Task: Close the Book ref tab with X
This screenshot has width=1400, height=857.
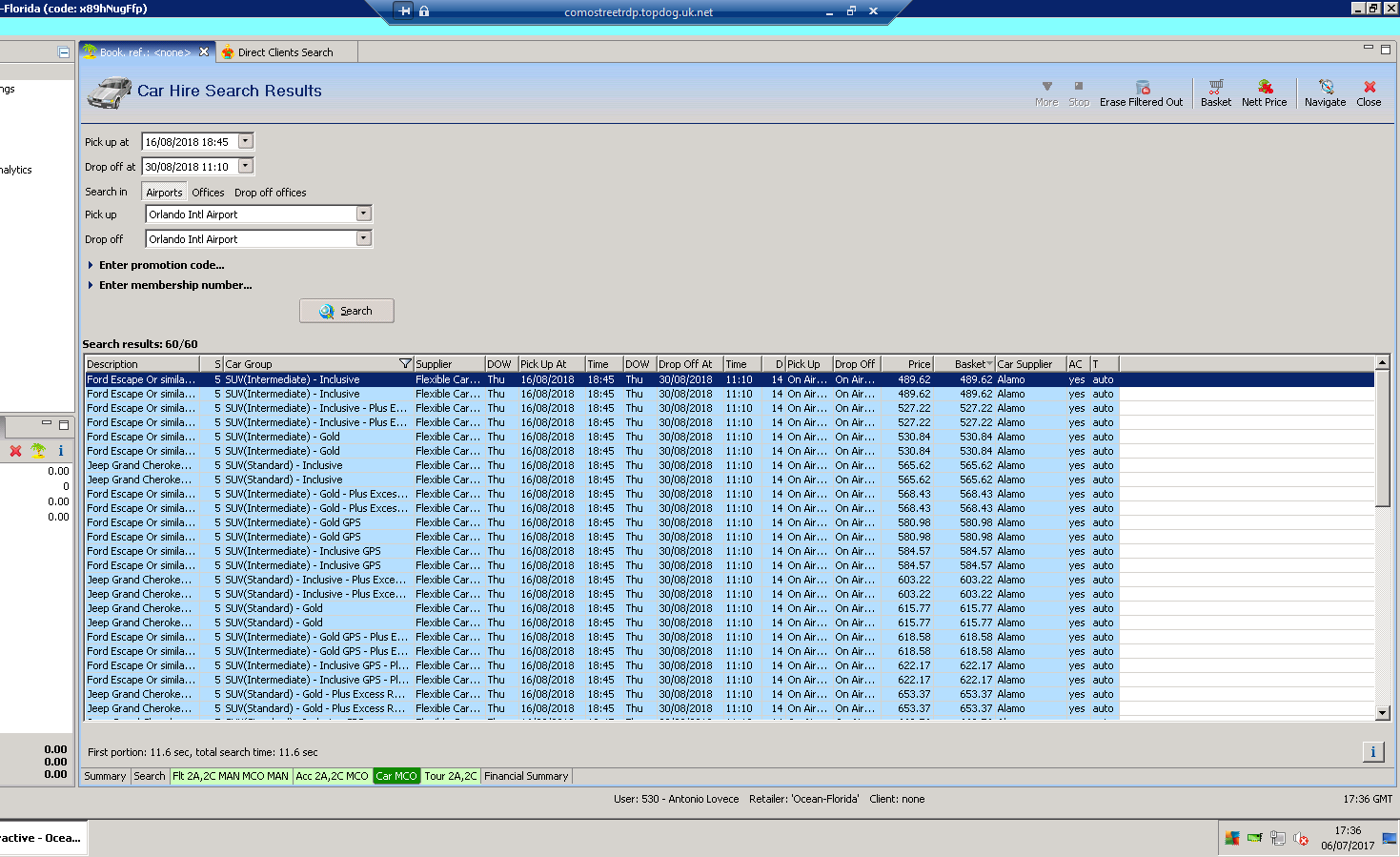Action: click(x=204, y=51)
